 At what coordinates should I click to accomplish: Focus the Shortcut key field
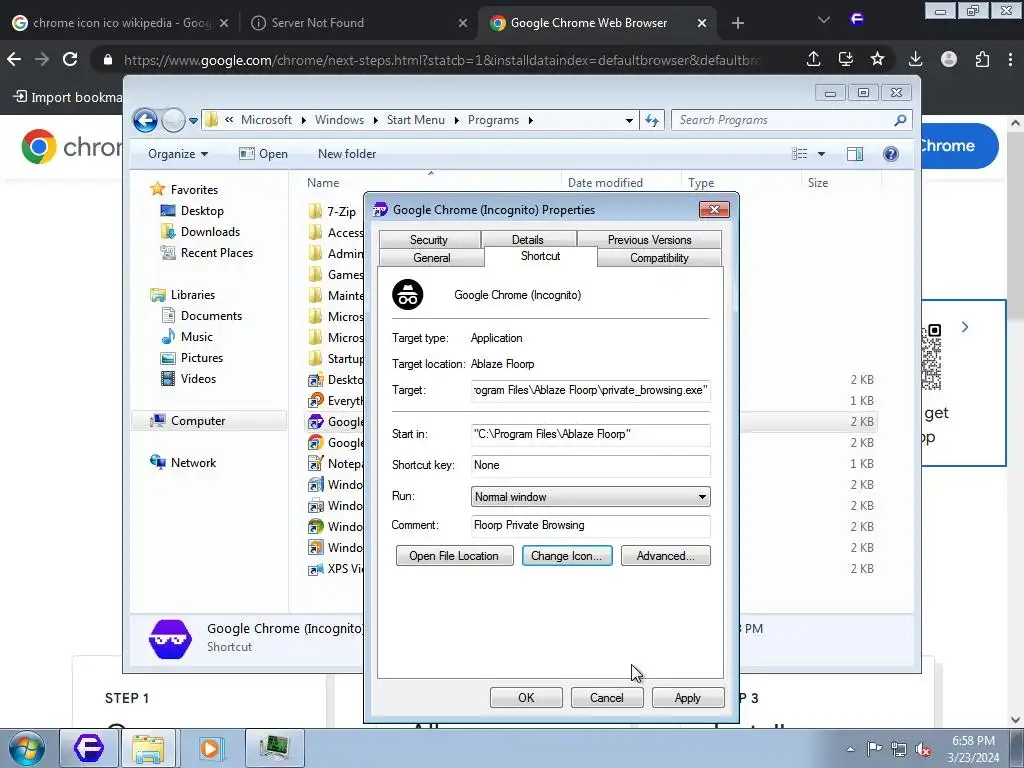[x=590, y=465]
